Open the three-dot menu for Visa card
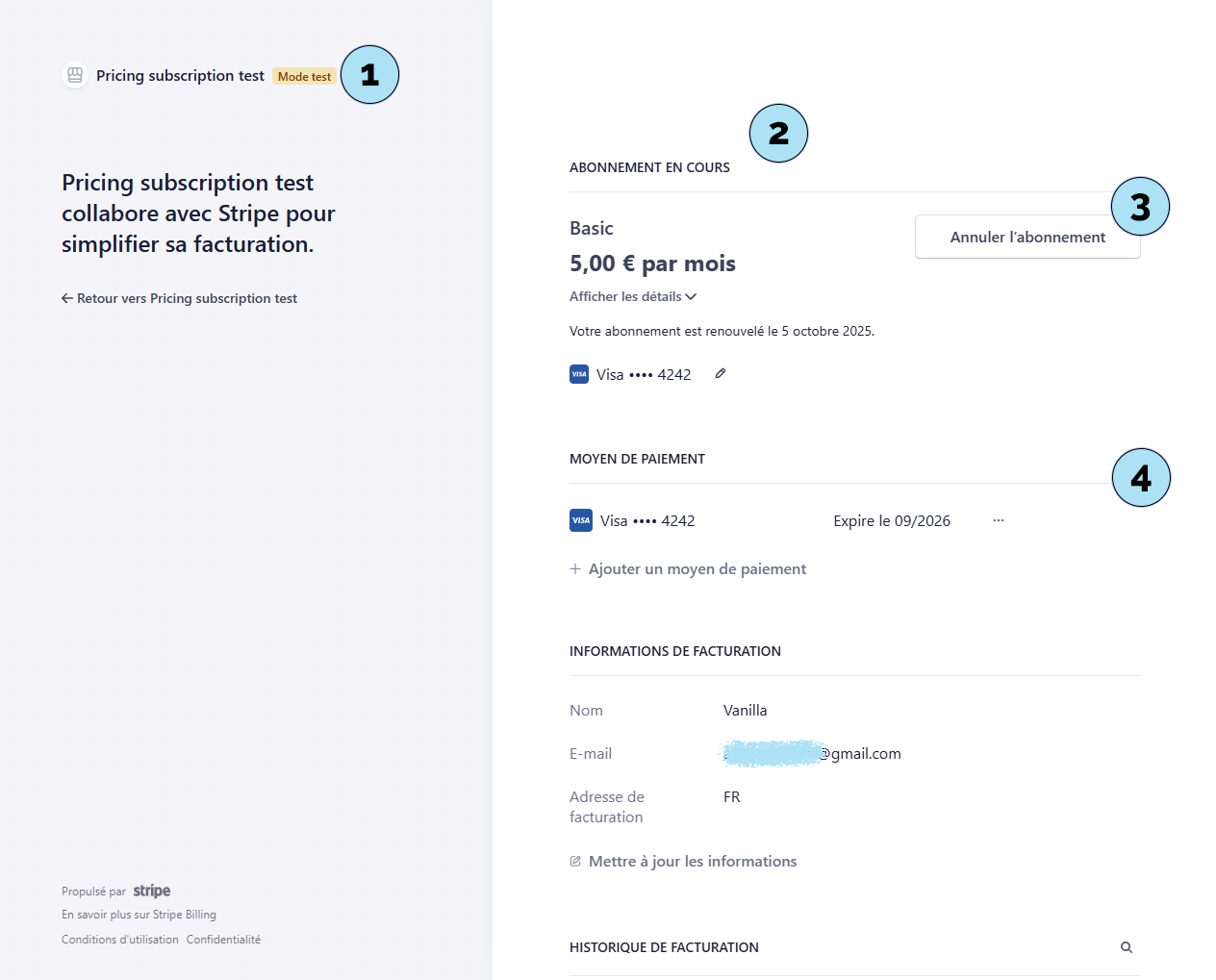Screen dimensions: 1216x980 (x=999, y=520)
